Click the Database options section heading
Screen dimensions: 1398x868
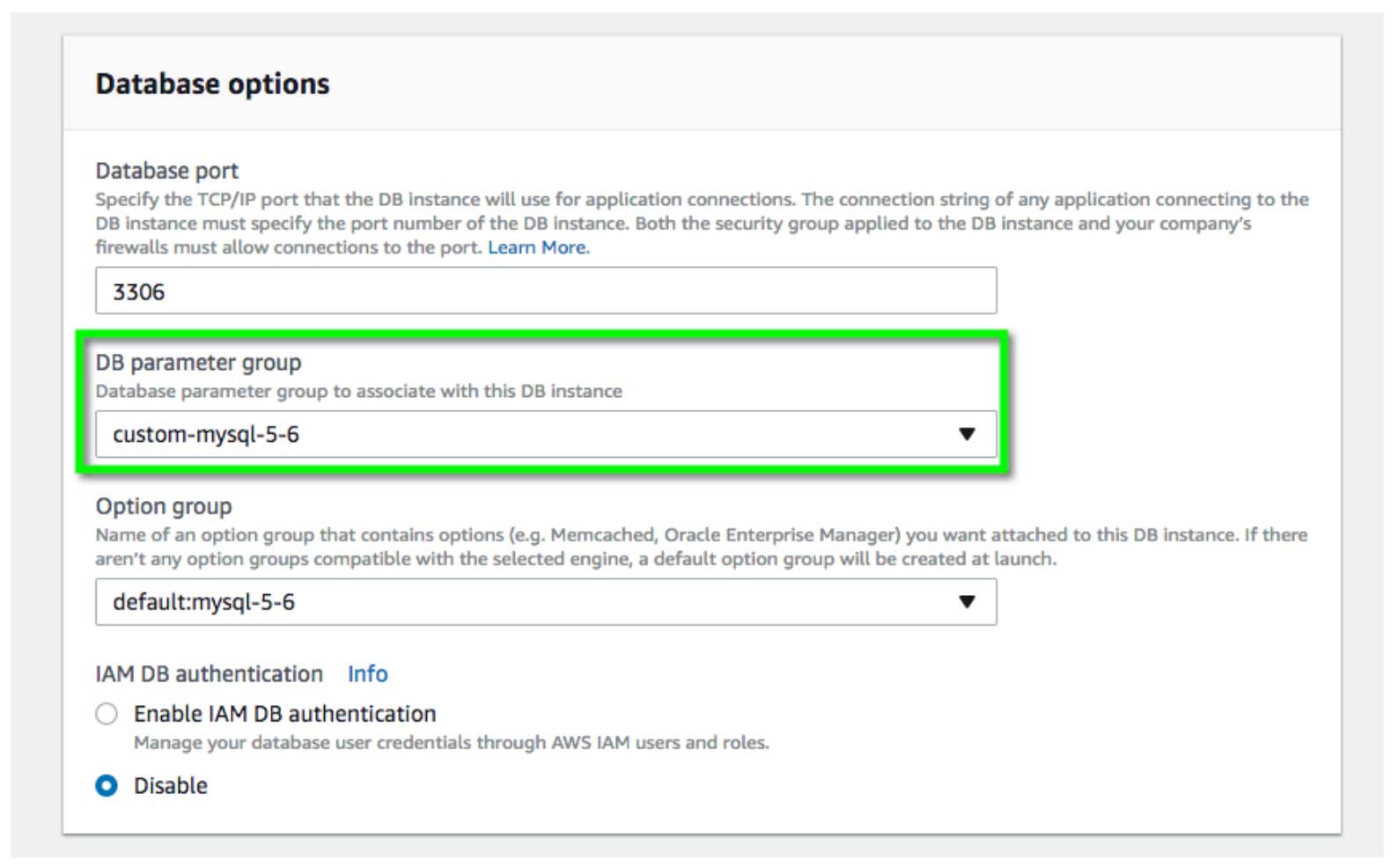212,84
